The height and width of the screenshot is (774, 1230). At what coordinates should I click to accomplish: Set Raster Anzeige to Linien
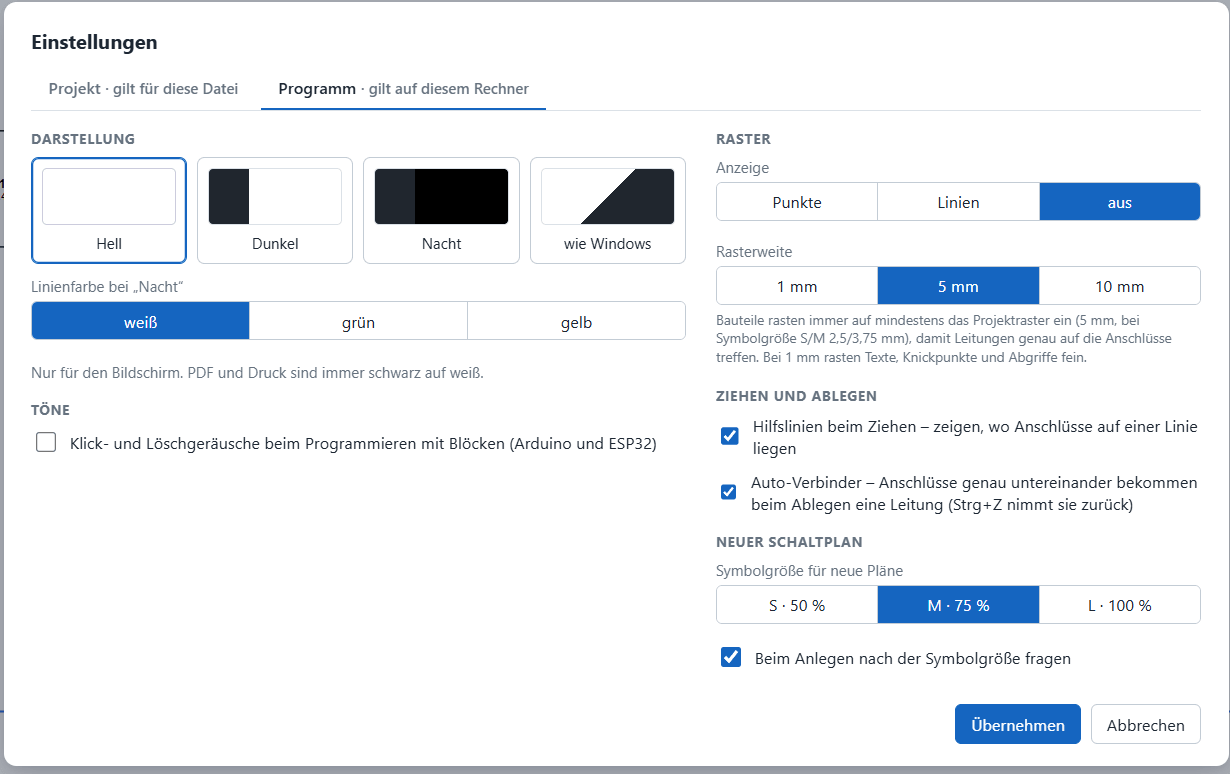958,202
